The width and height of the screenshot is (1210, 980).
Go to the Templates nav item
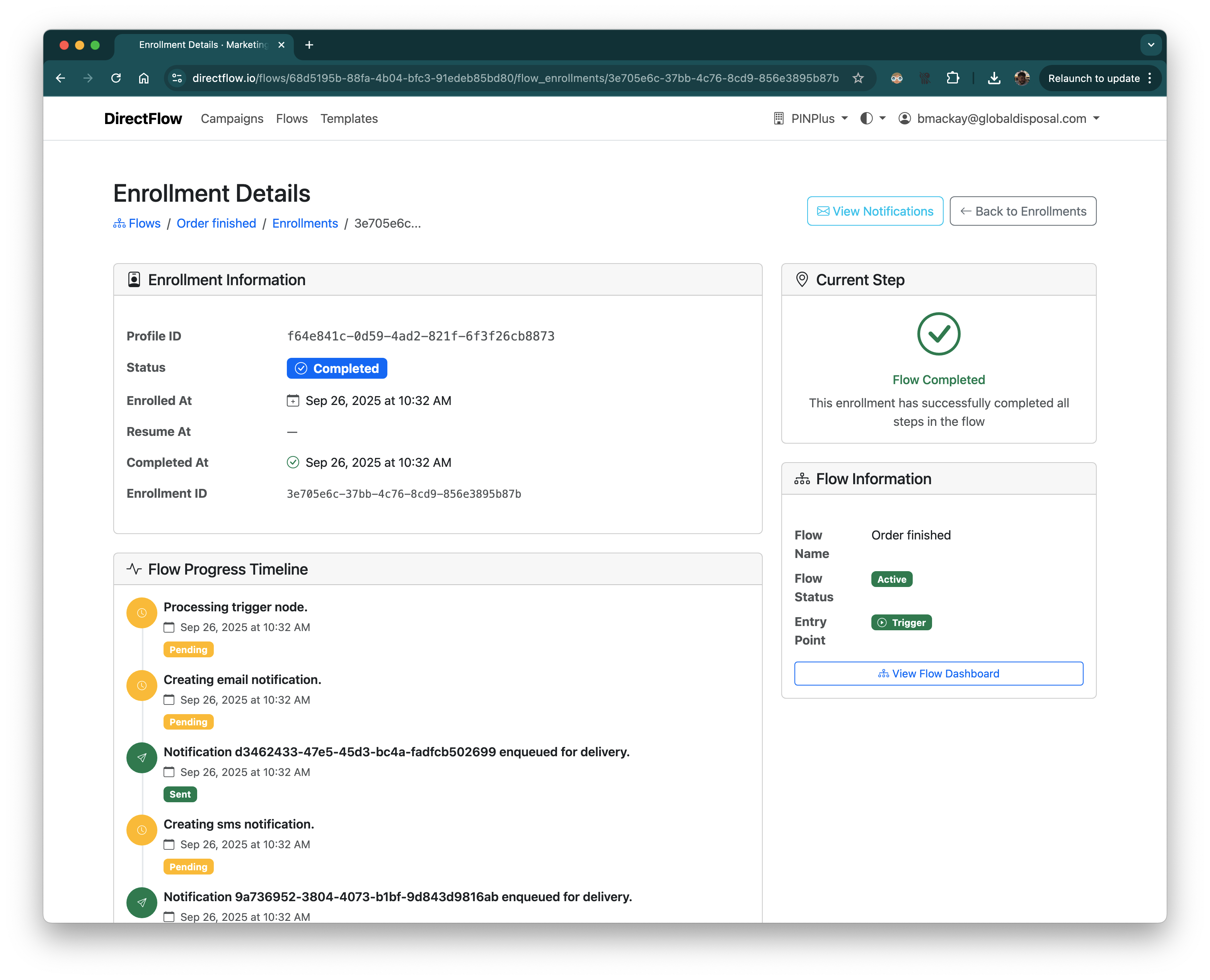click(349, 119)
